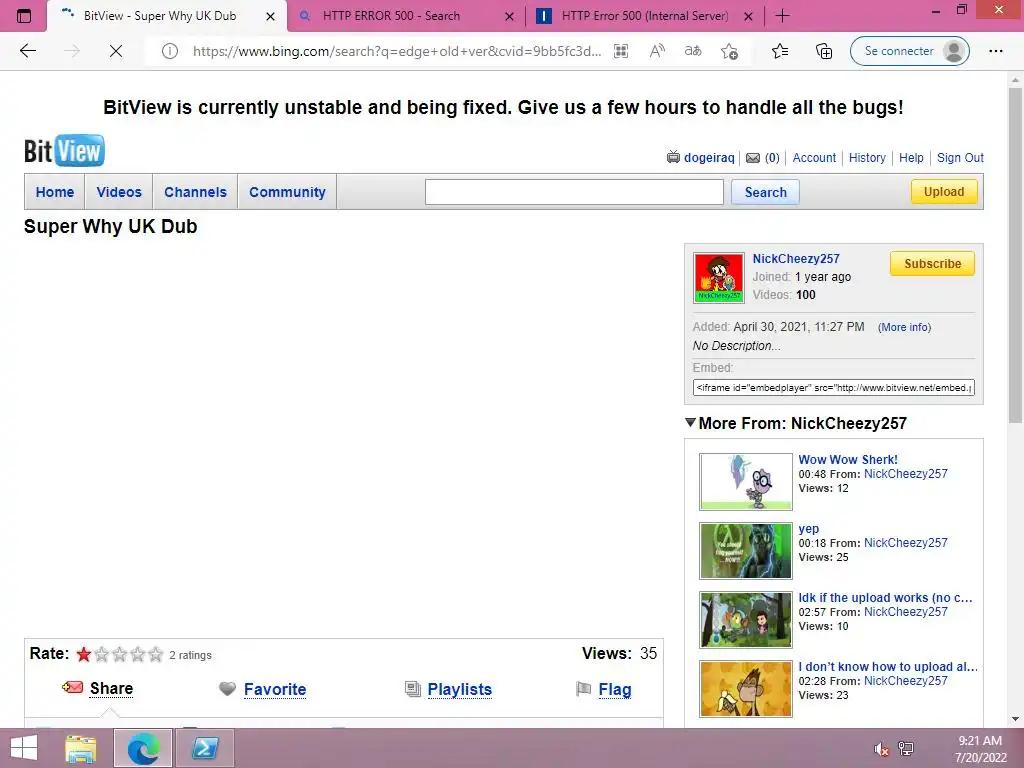This screenshot has width=1024, height=768.
Task: Click the BitView logo
Action: tap(64, 151)
